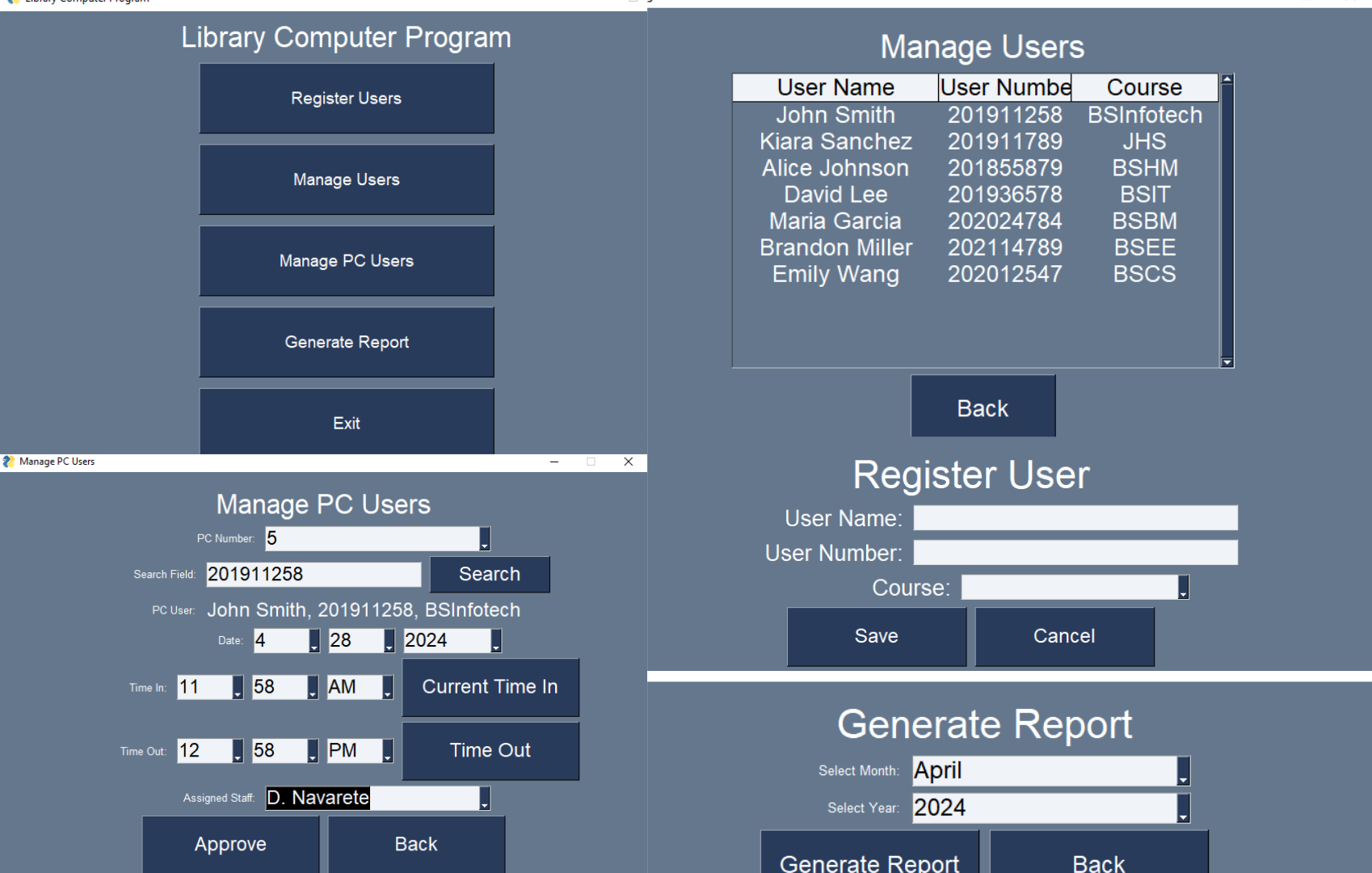Open Register Users from main menu
The image size is (1372, 873).
347,99
